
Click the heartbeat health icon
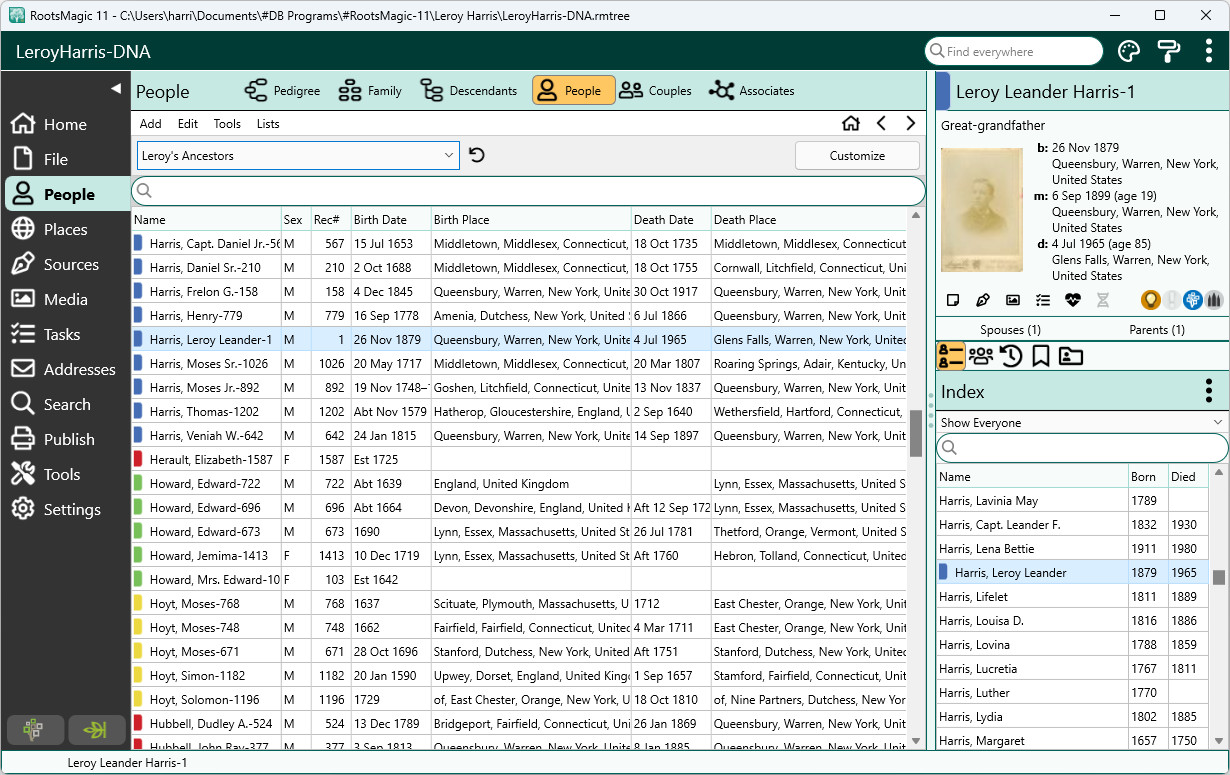[1073, 300]
